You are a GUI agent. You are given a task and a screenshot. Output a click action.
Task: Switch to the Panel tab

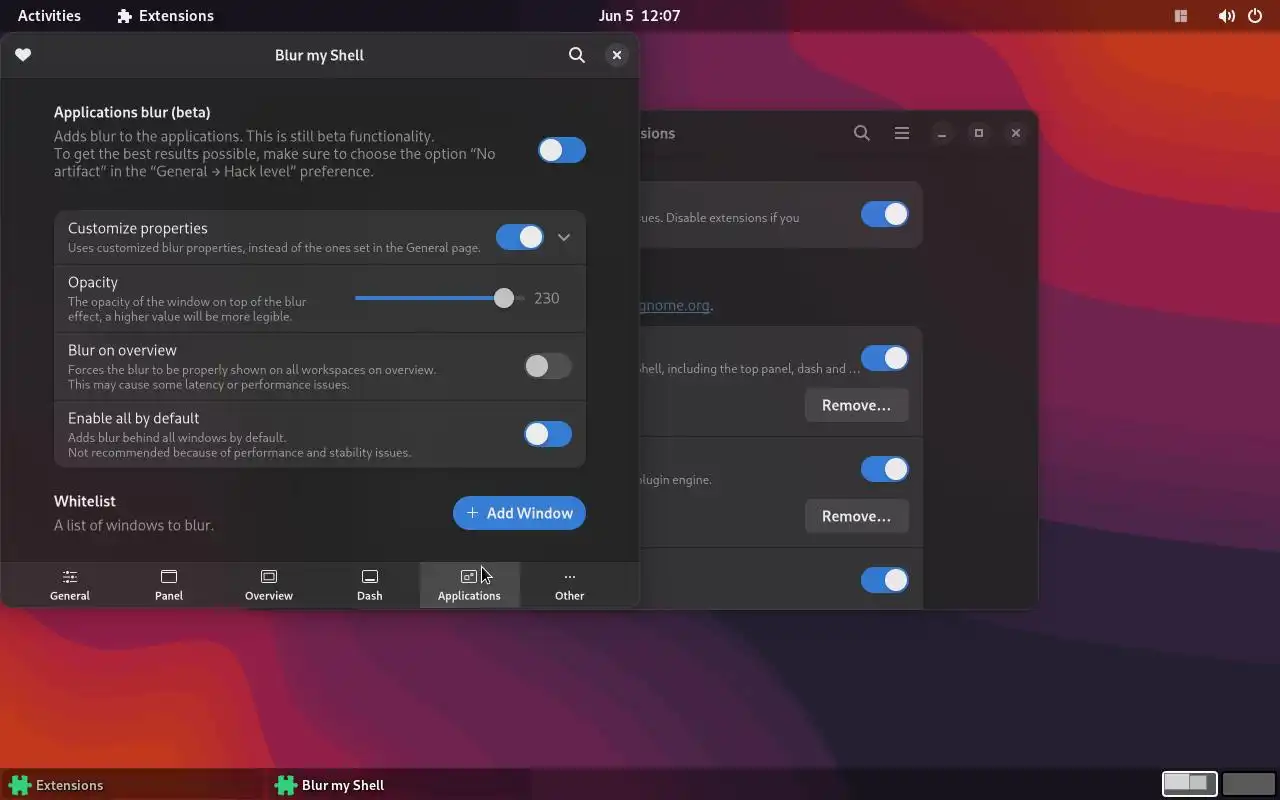tap(169, 585)
